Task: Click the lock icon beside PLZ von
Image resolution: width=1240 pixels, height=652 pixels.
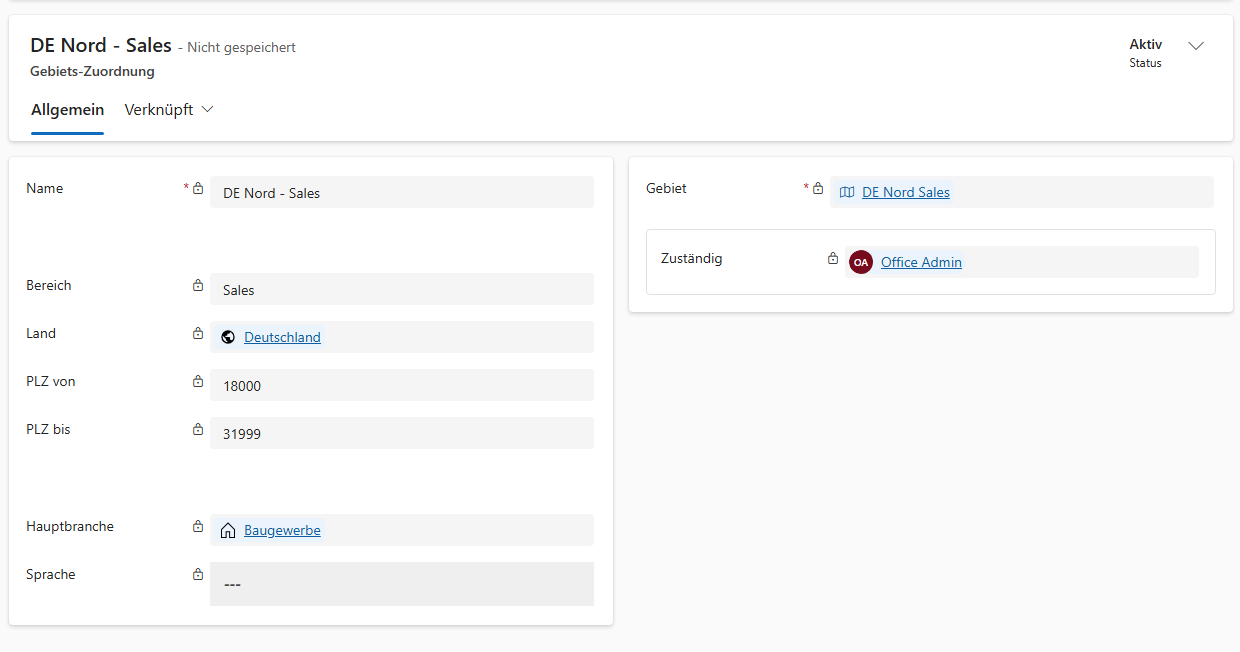Action: 198,382
